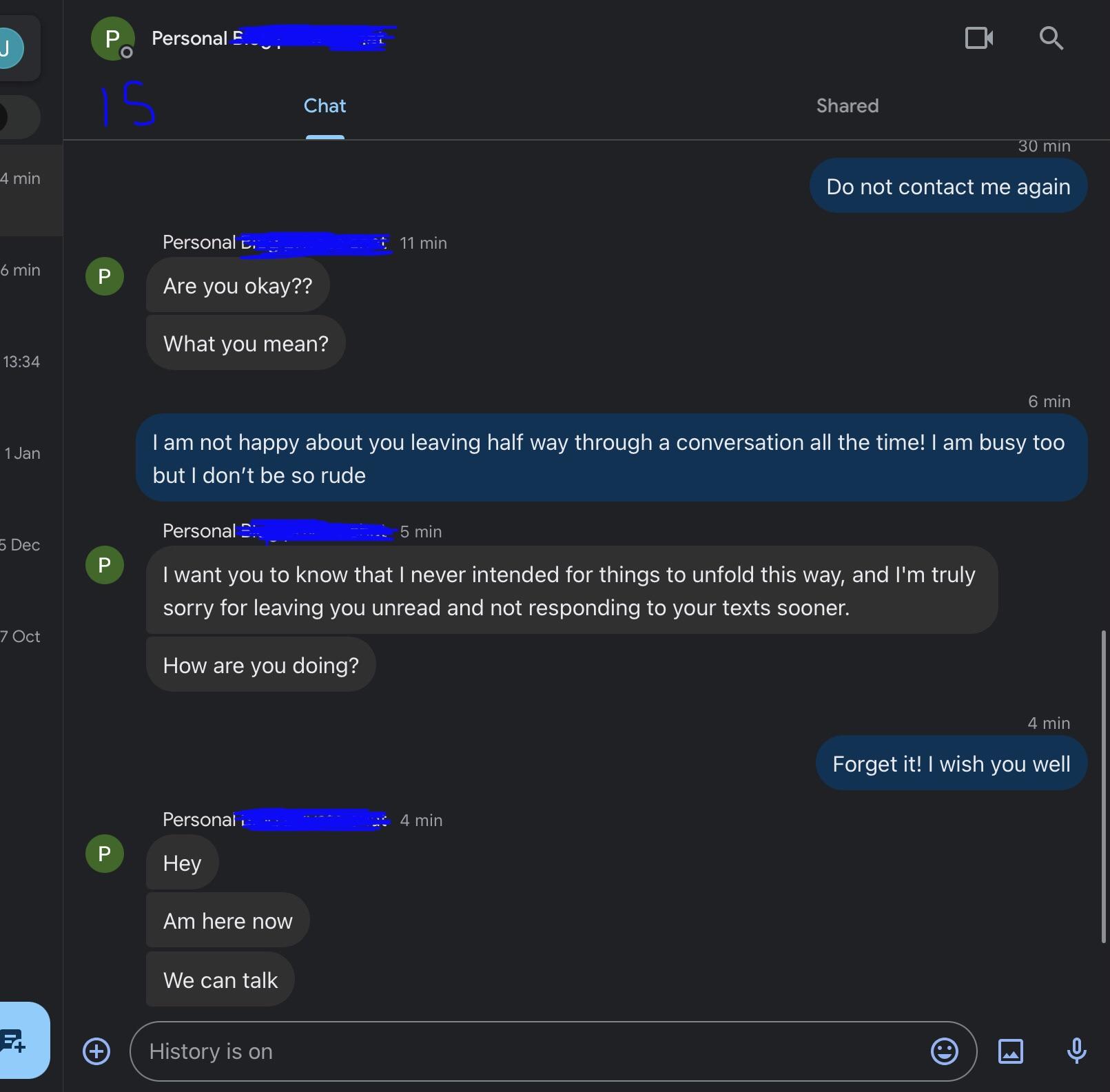Click the upload image icon
Viewport: 1110px width, 1092px height.
pyautogui.click(x=1011, y=1051)
